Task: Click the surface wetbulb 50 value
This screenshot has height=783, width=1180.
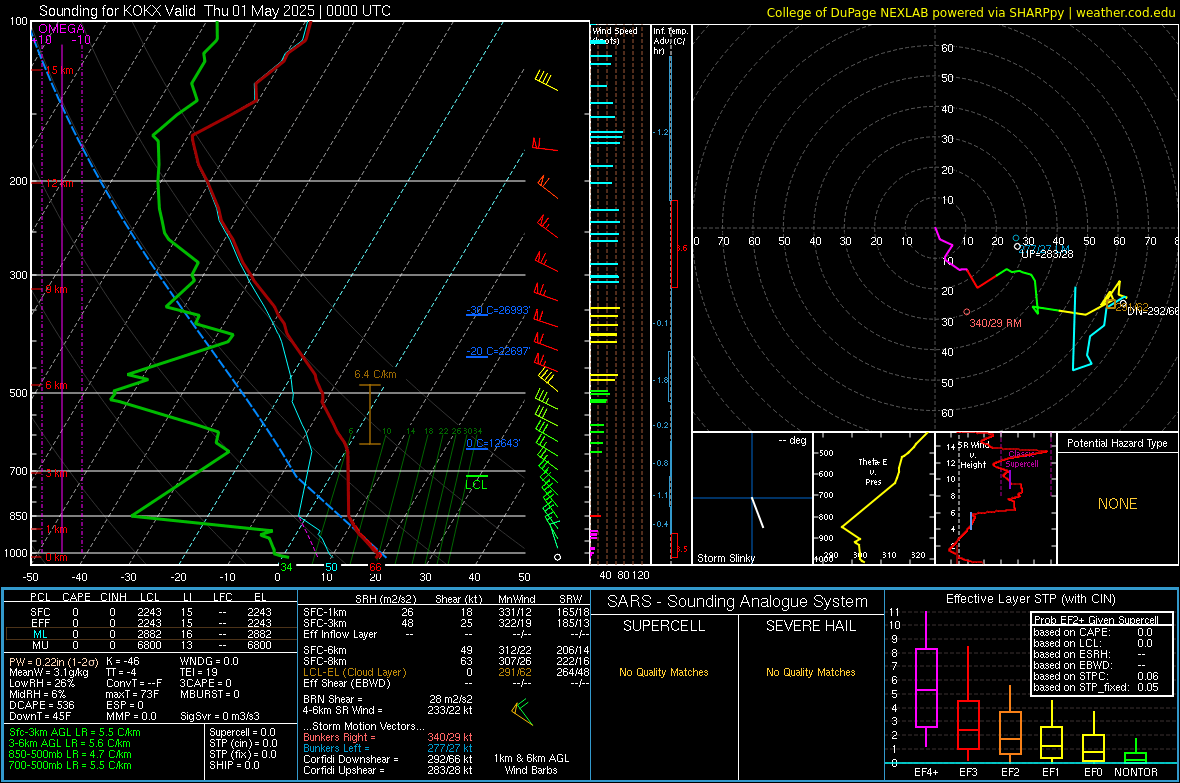Action: [331, 567]
